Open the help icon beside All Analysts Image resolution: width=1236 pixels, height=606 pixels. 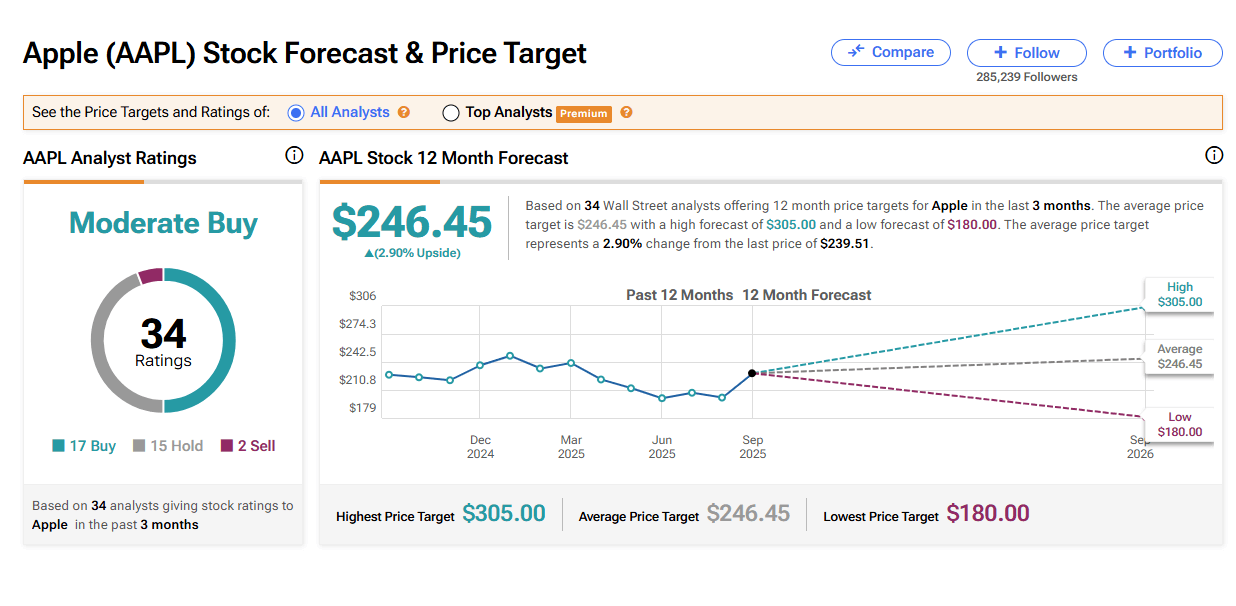404,112
